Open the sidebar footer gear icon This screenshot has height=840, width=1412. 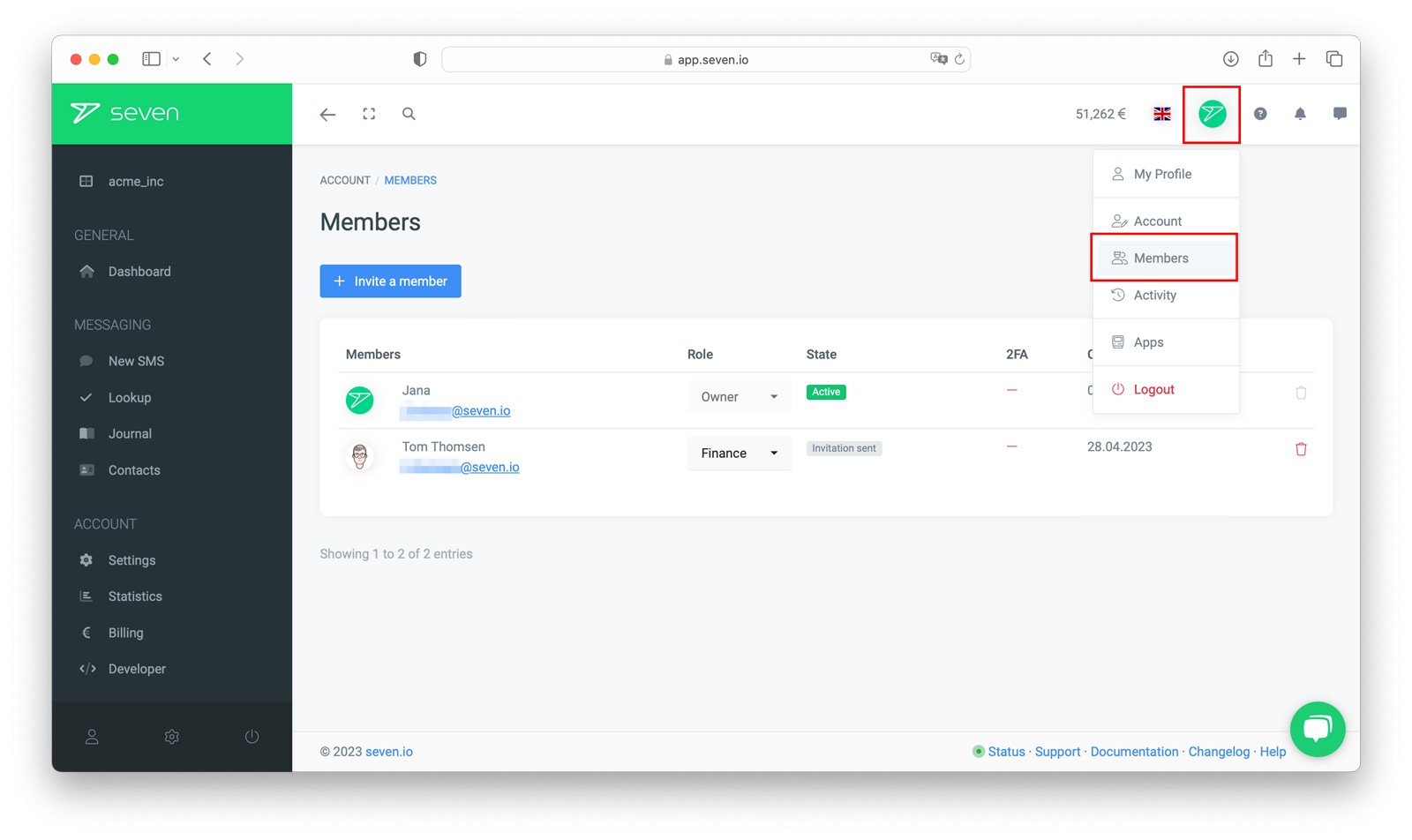click(172, 737)
